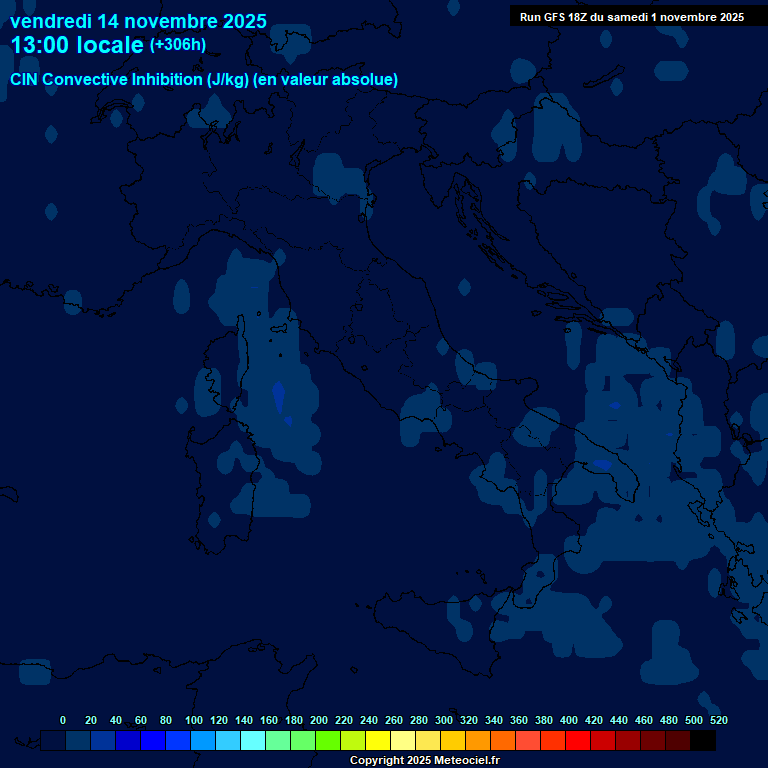Click the legend value 120

219,720
